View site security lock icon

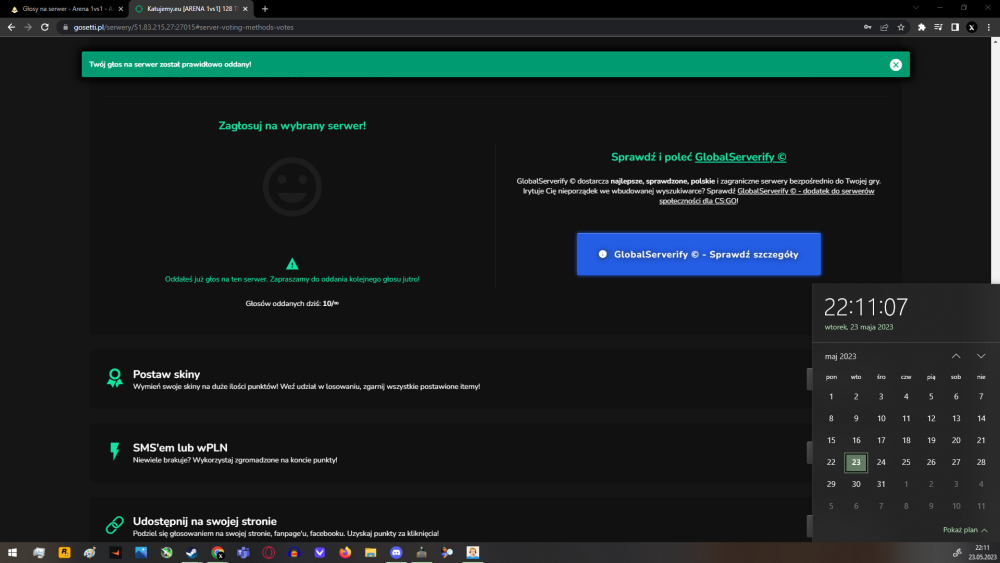(x=65, y=27)
